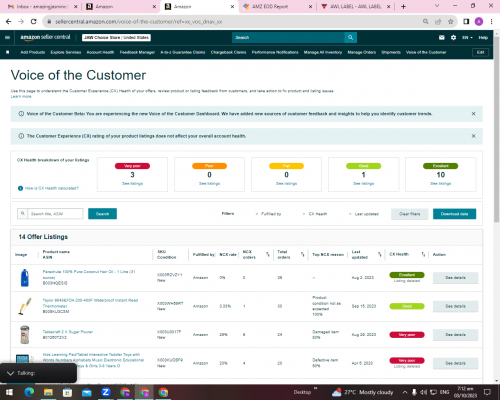Switch to the AWL LABEL tab
The width and height of the screenshot is (500, 400).
pyautogui.click(x=356, y=6)
